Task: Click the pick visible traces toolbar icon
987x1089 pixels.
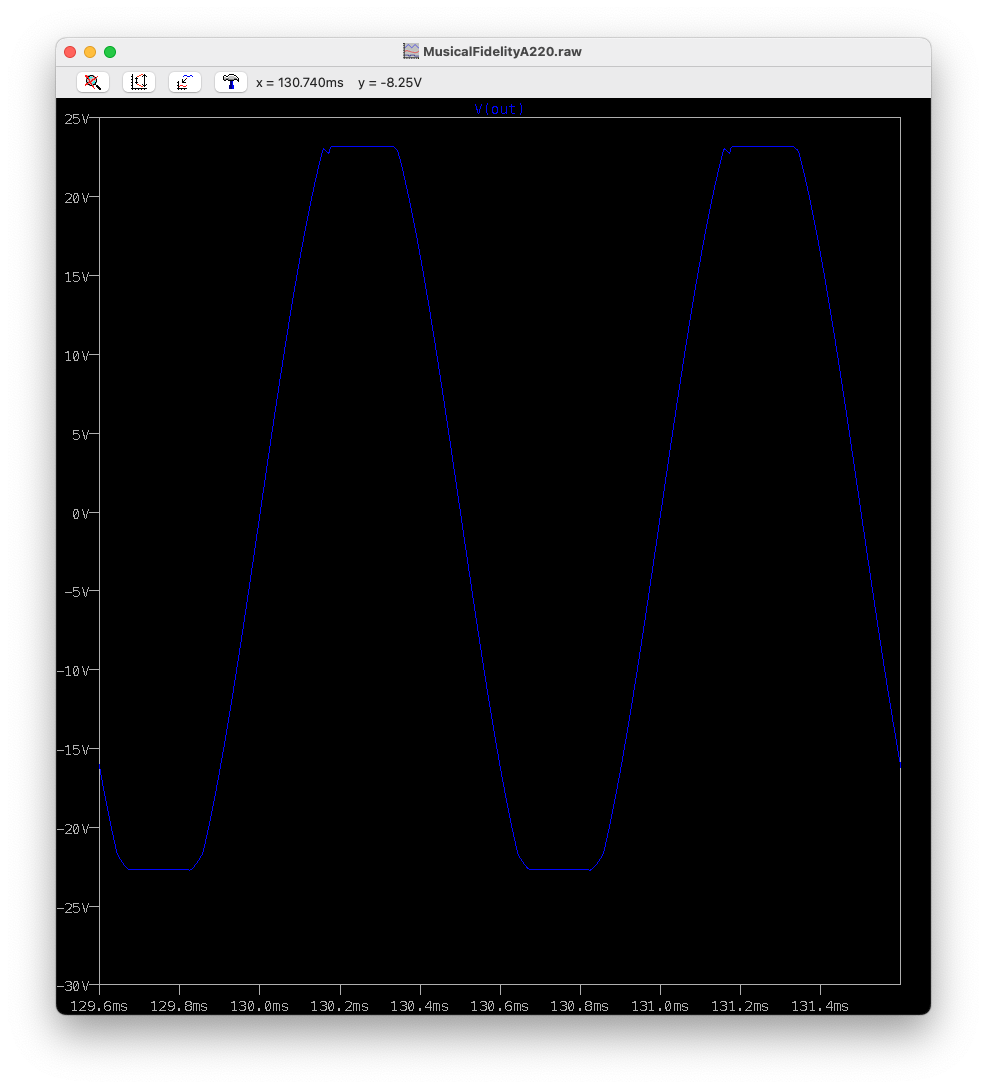Action: coord(185,82)
